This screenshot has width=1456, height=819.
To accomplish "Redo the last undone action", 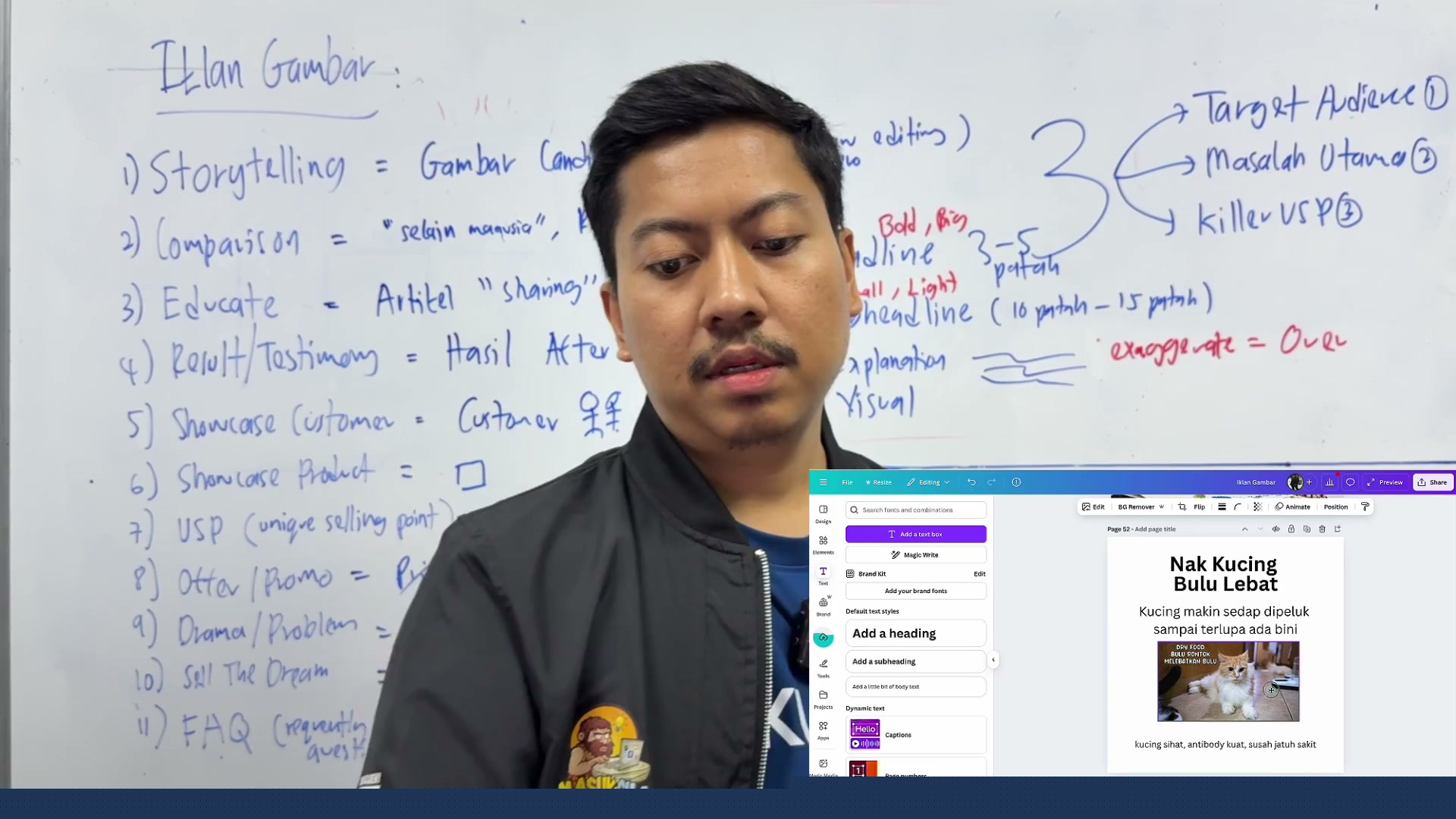I will (x=991, y=482).
